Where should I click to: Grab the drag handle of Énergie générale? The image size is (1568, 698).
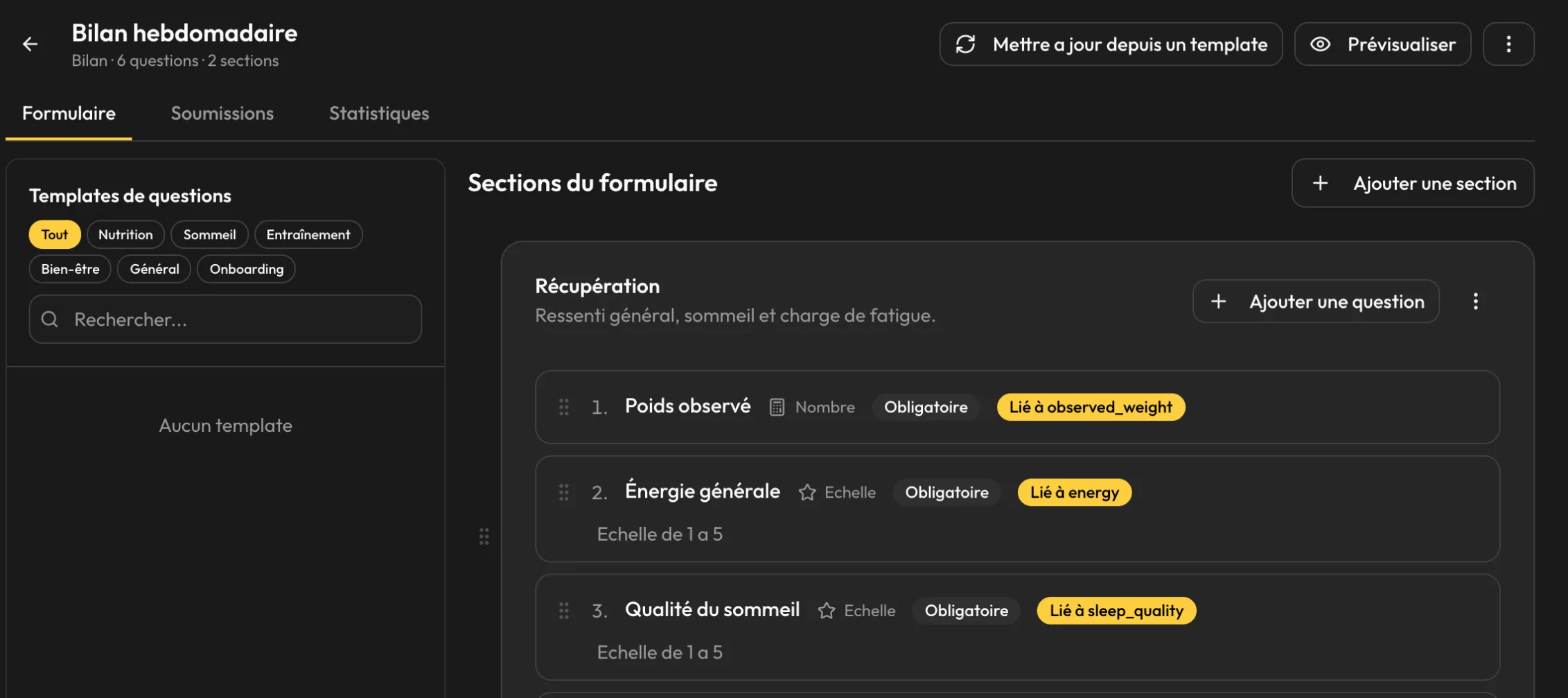564,492
